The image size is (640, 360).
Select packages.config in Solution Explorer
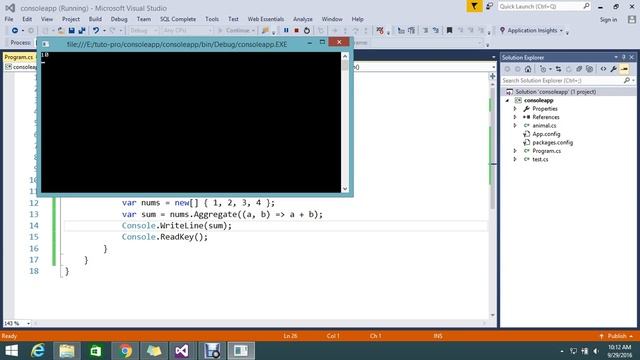tap(553, 142)
